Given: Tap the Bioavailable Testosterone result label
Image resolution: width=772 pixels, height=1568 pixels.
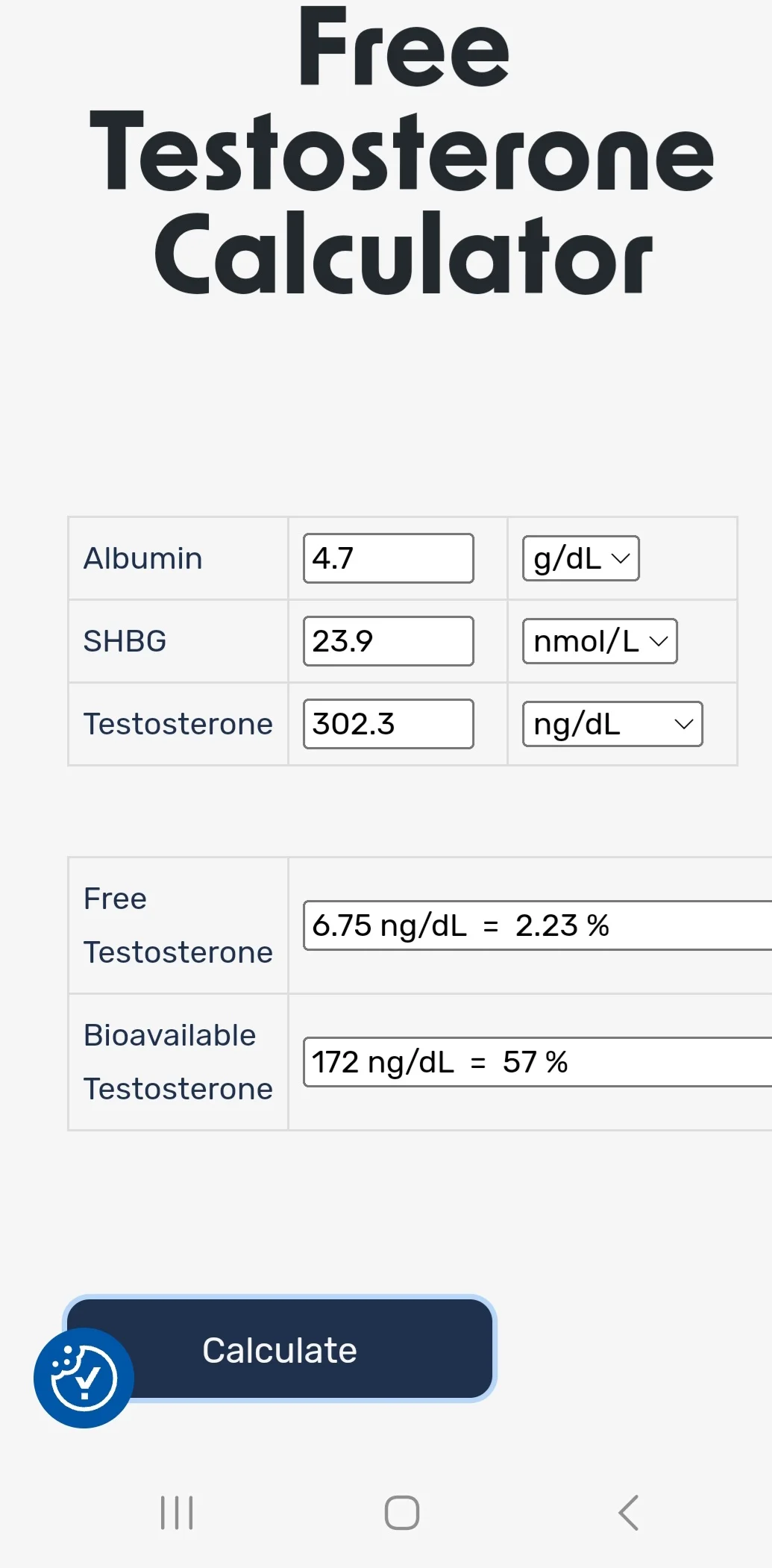Looking at the screenshot, I should [x=178, y=1062].
